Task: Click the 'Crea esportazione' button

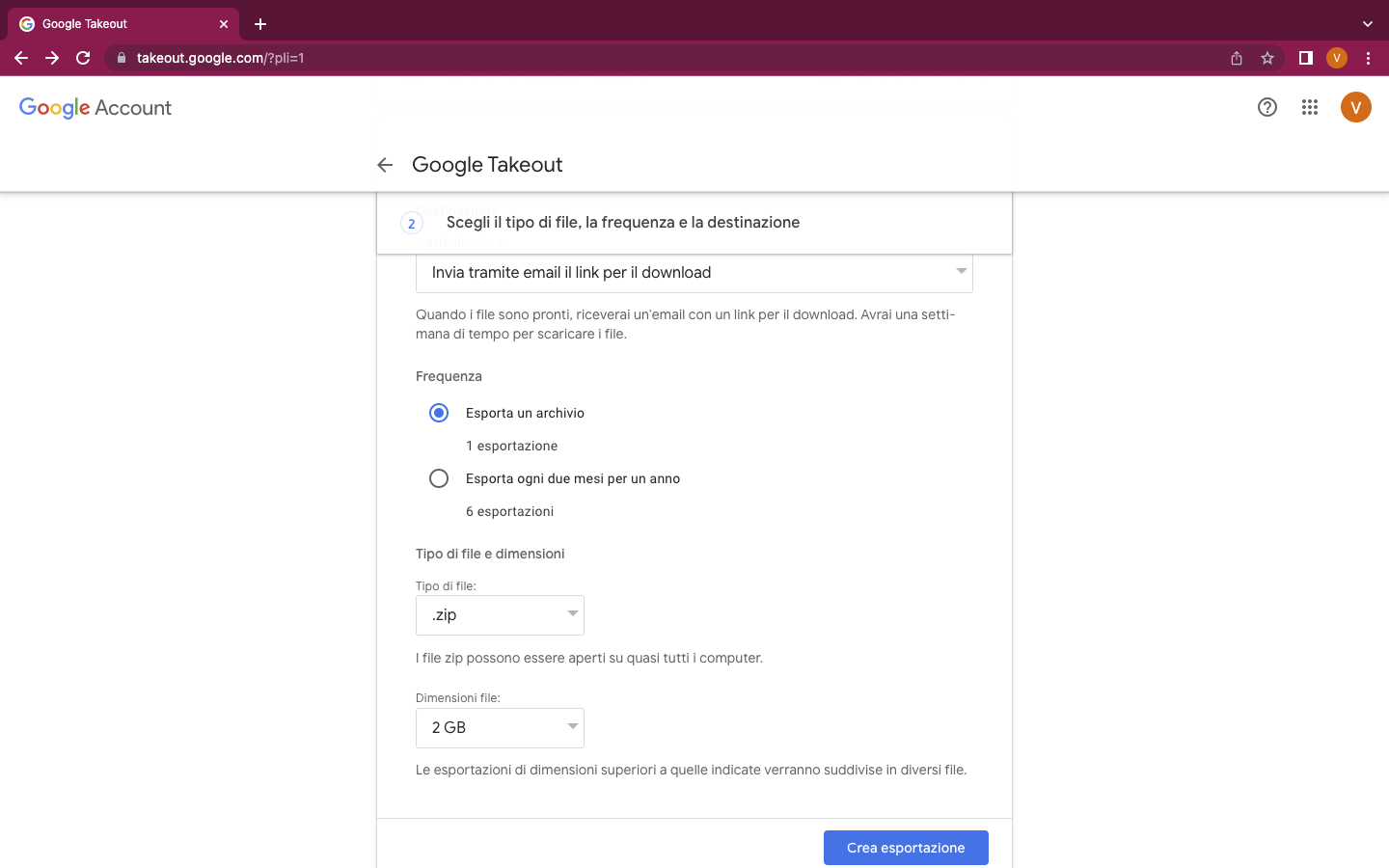Action: [905, 847]
